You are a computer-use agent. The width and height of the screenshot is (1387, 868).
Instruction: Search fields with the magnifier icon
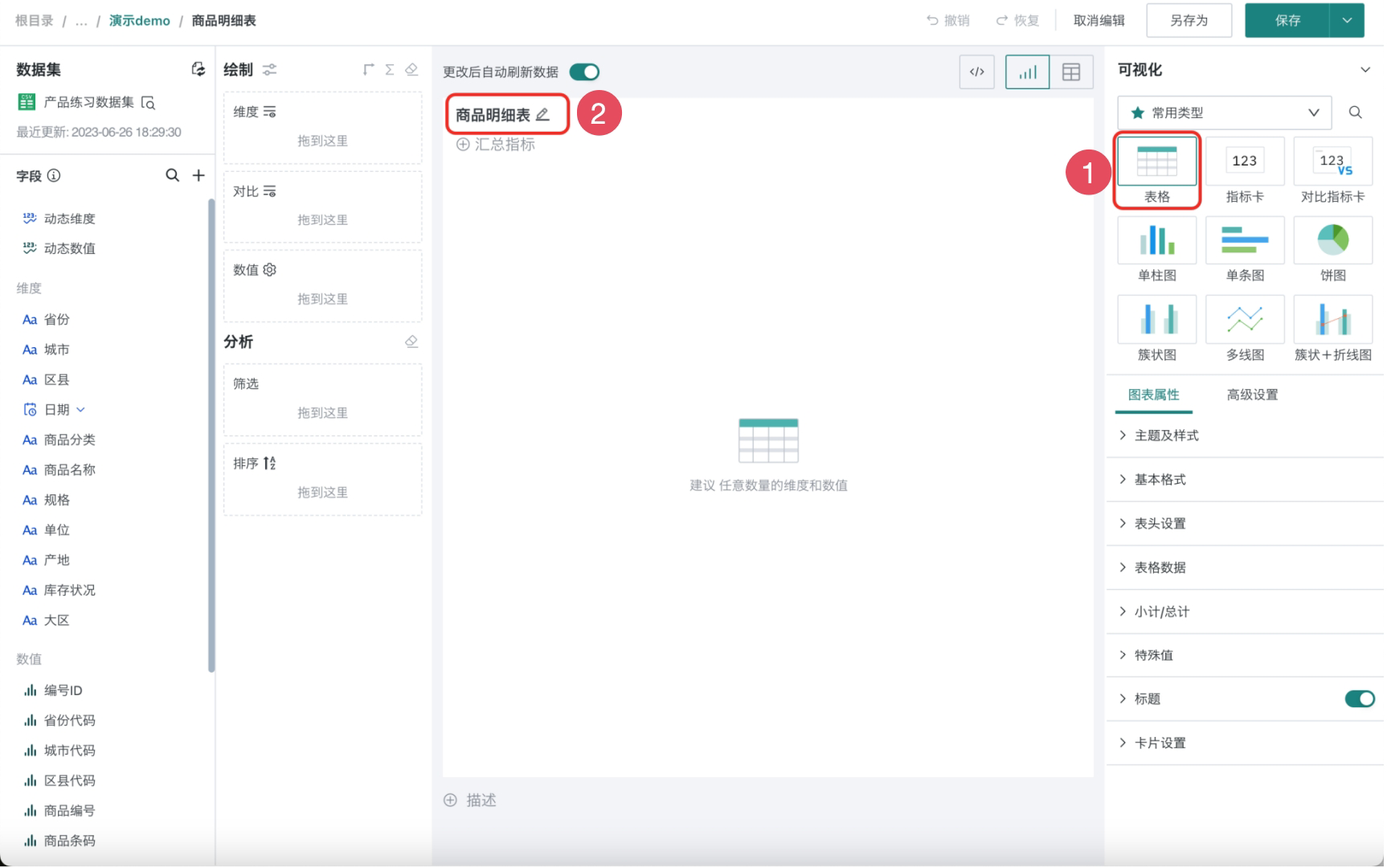coord(172,175)
